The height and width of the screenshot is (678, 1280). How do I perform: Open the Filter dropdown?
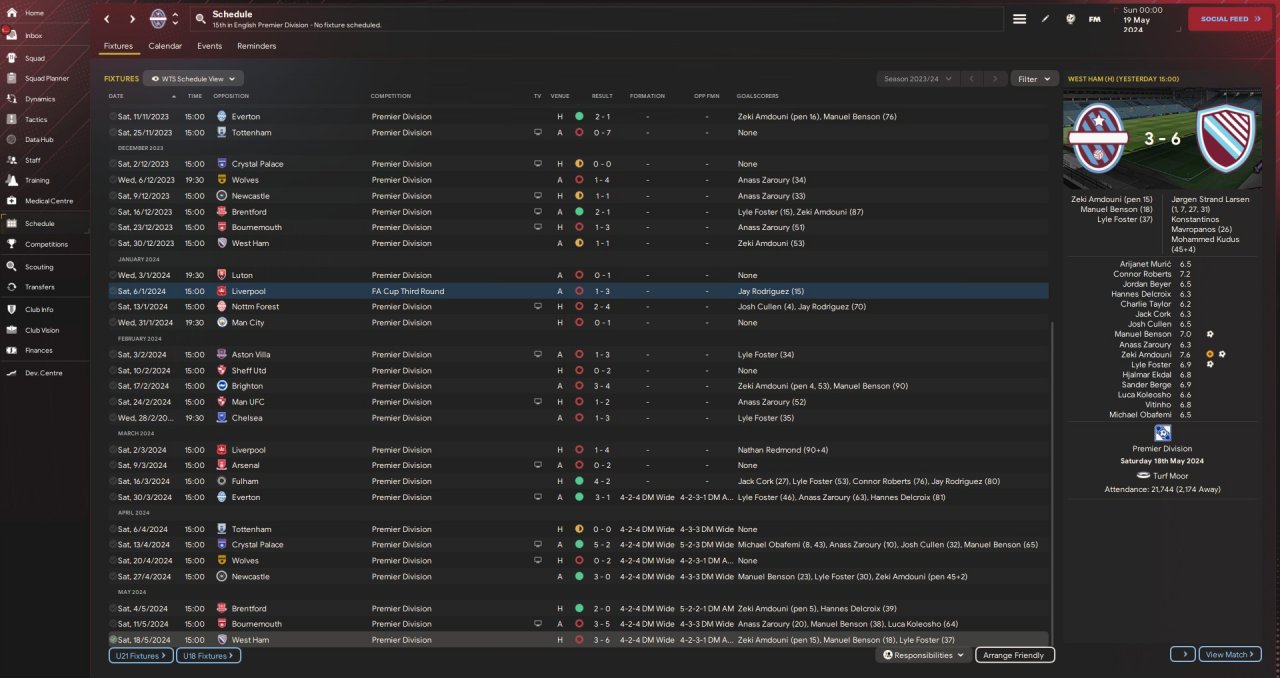click(1034, 78)
